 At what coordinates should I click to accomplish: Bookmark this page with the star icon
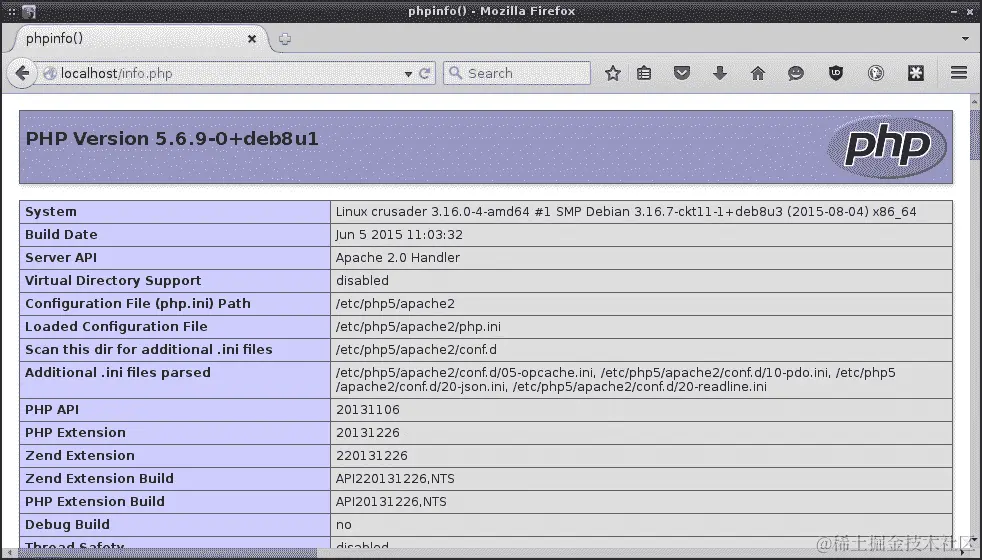pos(613,73)
